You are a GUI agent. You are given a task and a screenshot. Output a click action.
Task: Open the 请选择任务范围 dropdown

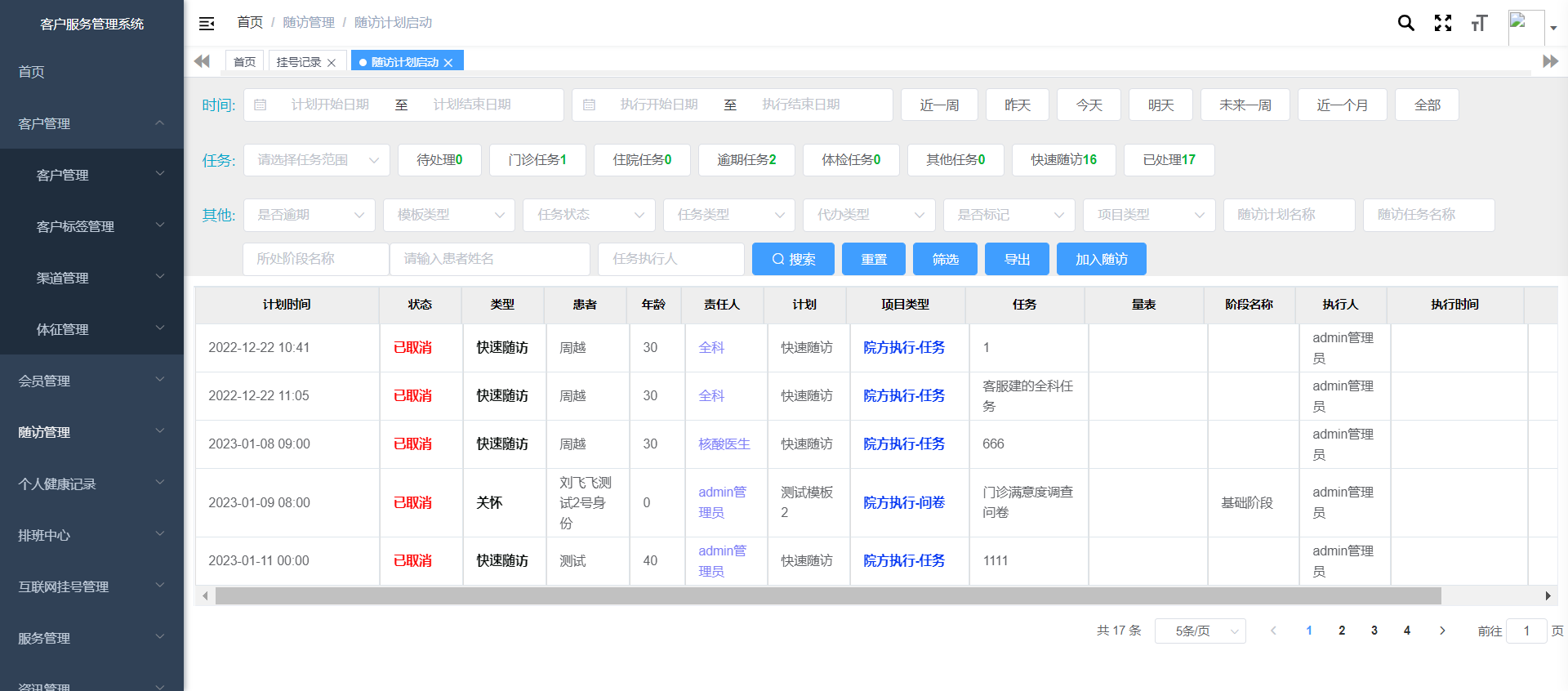317,160
